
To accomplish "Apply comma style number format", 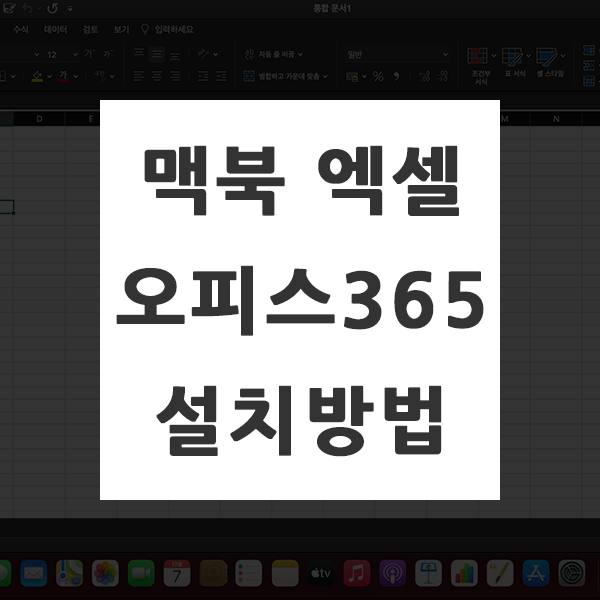I will [x=396, y=77].
